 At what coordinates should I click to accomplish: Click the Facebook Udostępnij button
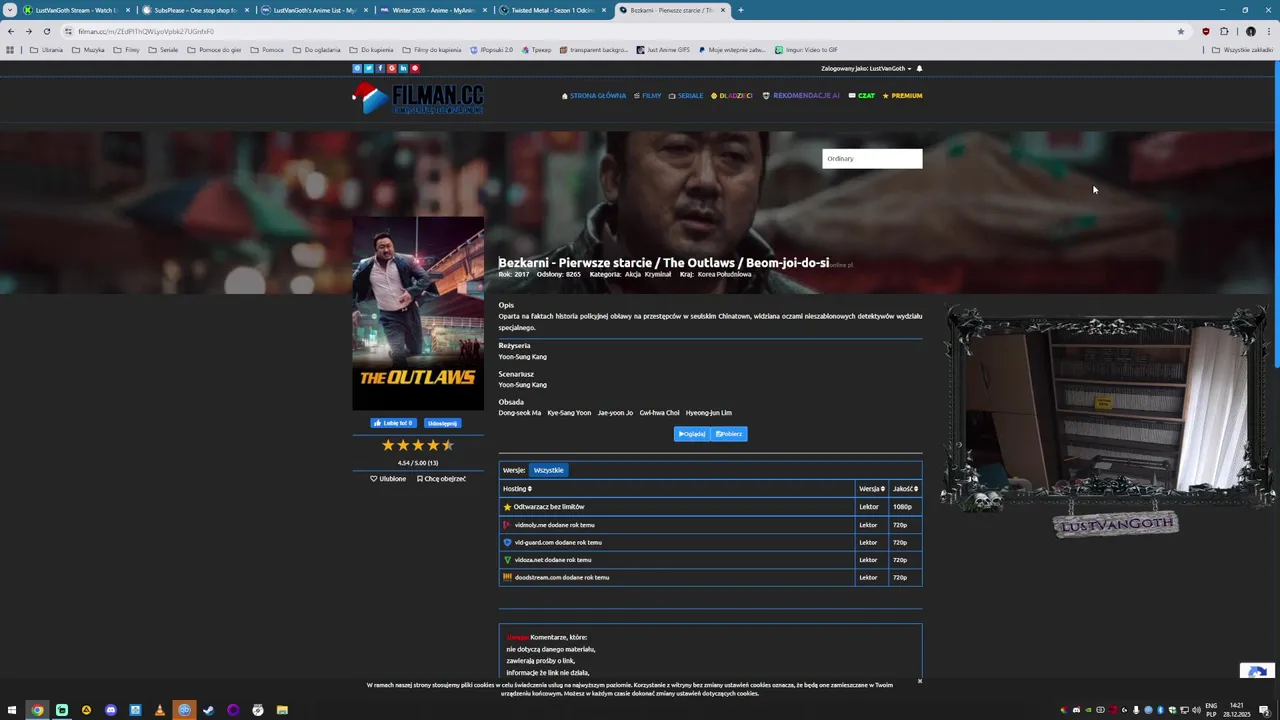pyautogui.click(x=442, y=423)
